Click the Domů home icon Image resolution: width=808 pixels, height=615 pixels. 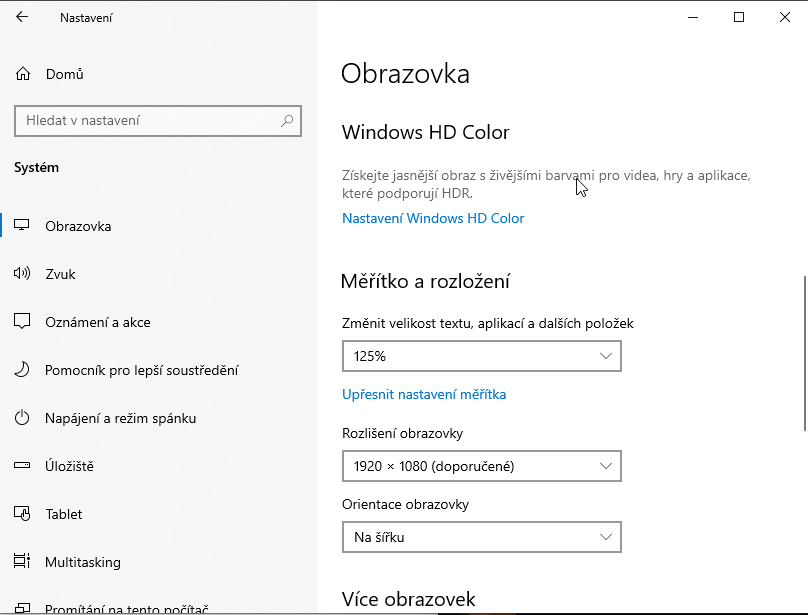click(23, 74)
